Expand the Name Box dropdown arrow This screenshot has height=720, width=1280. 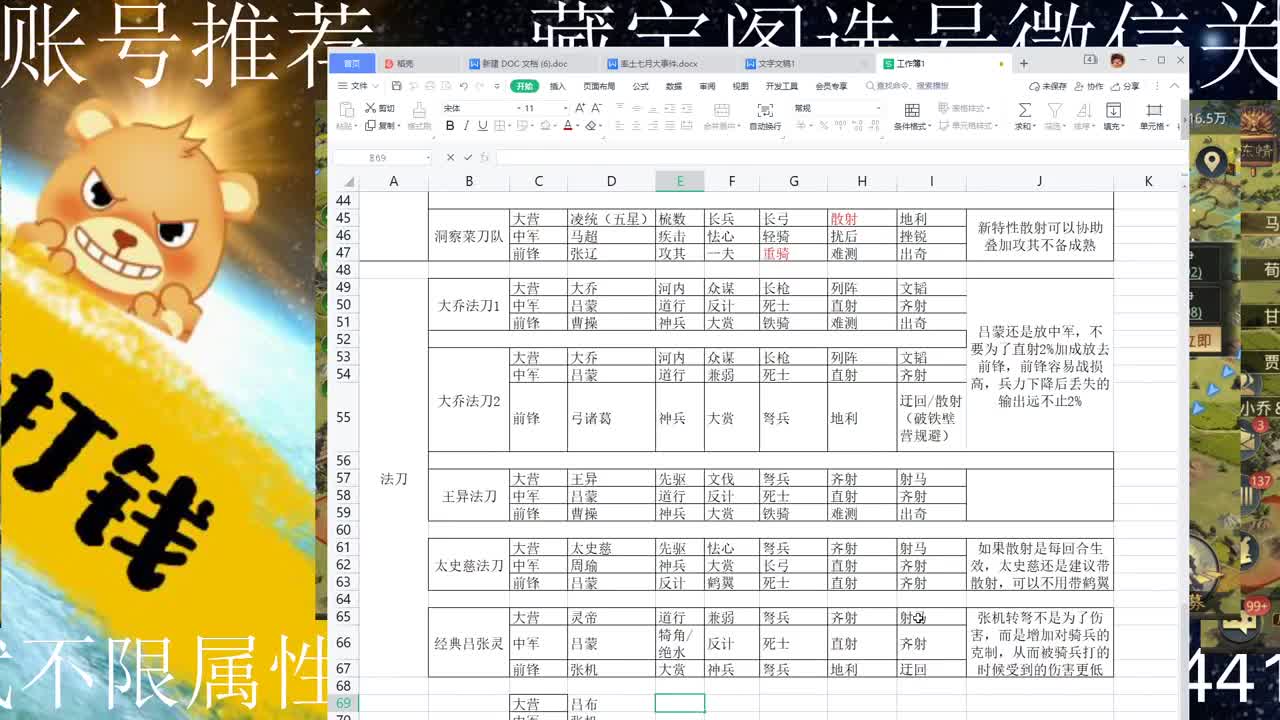click(x=428, y=158)
